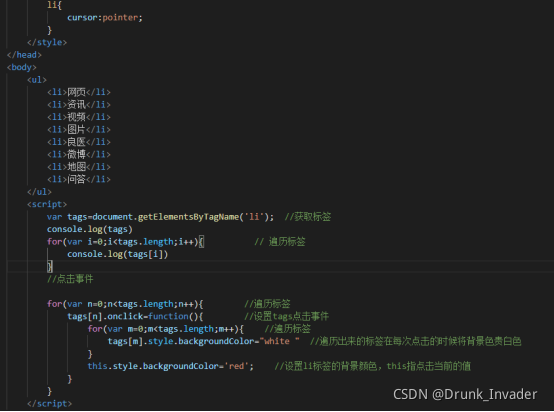Click the <li>微博</li> line
Screen dimensions: 554x412
pyautogui.click(x=79, y=154)
